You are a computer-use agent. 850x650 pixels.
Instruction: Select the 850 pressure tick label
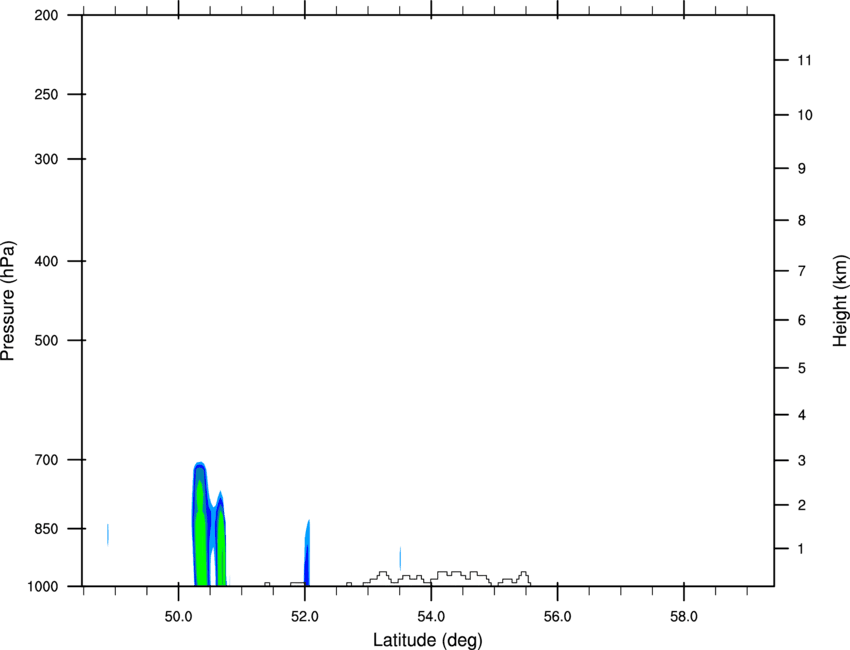[46, 529]
